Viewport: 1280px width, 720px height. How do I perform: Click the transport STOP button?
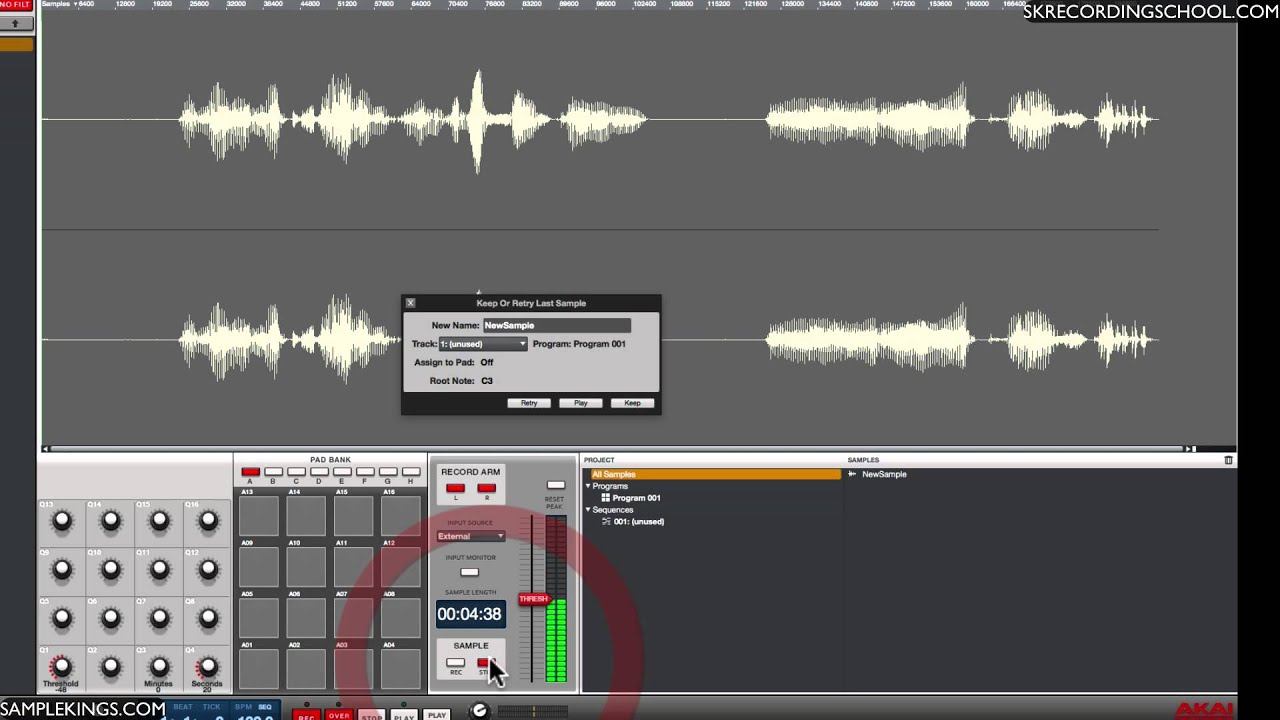point(371,716)
